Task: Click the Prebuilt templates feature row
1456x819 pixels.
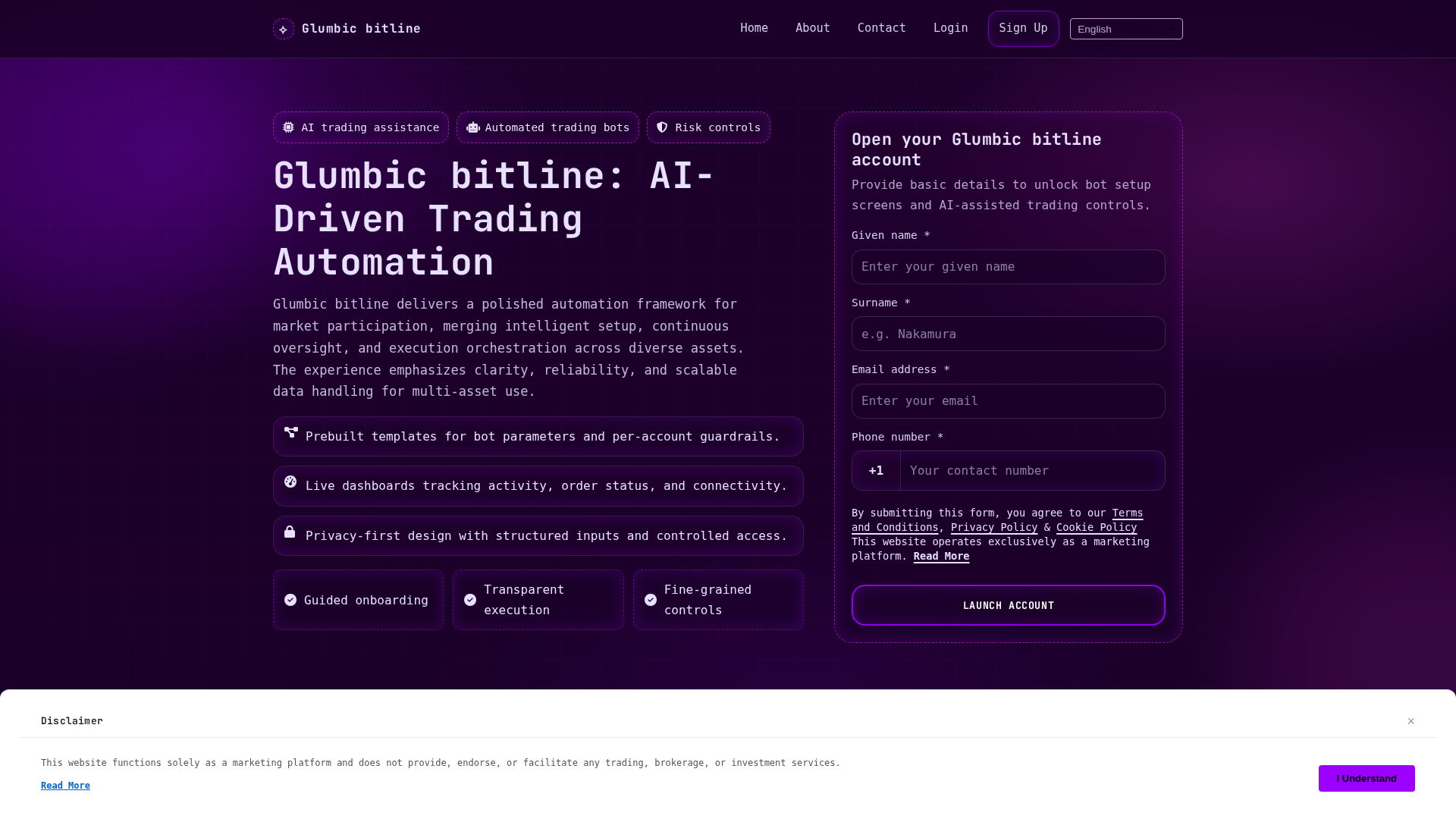Action: coord(538,436)
